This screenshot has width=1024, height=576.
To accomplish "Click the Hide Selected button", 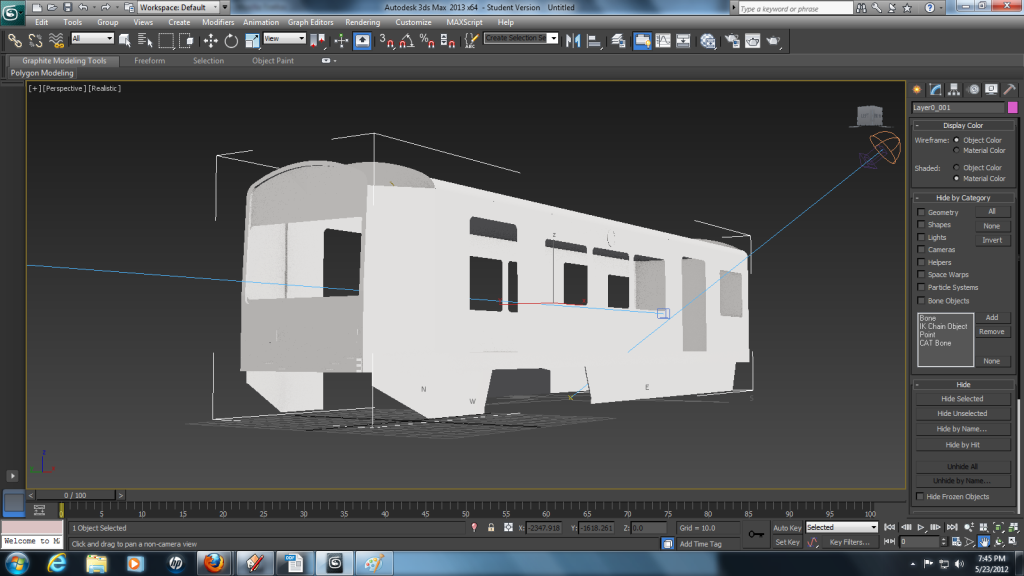I will point(962,398).
